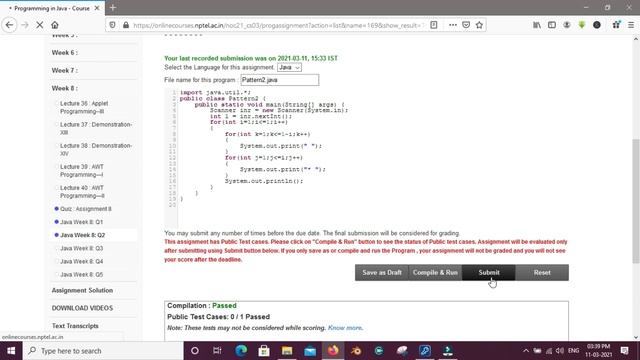The width and height of the screenshot is (640, 360).
Task: Collapse Week 8 in sidebar
Action: (64, 88)
